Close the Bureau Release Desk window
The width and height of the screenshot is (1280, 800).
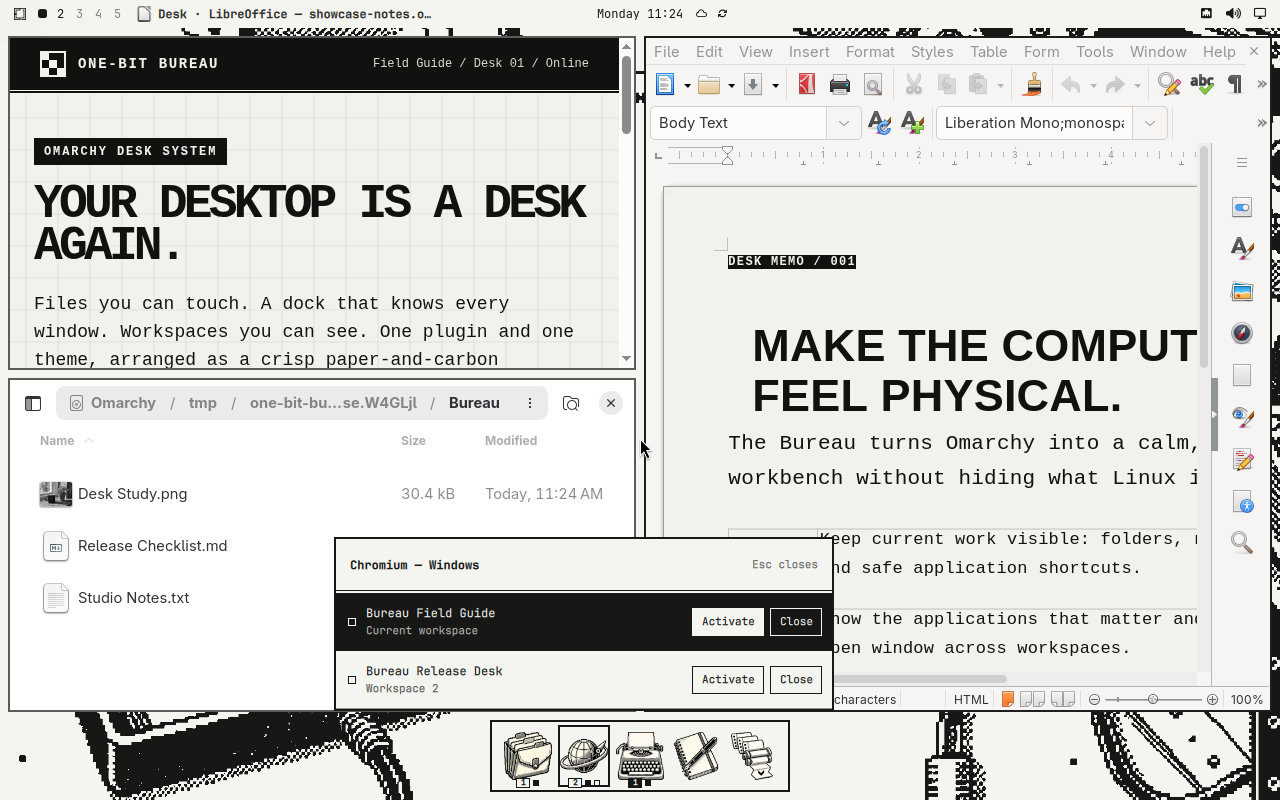pyautogui.click(x=796, y=680)
